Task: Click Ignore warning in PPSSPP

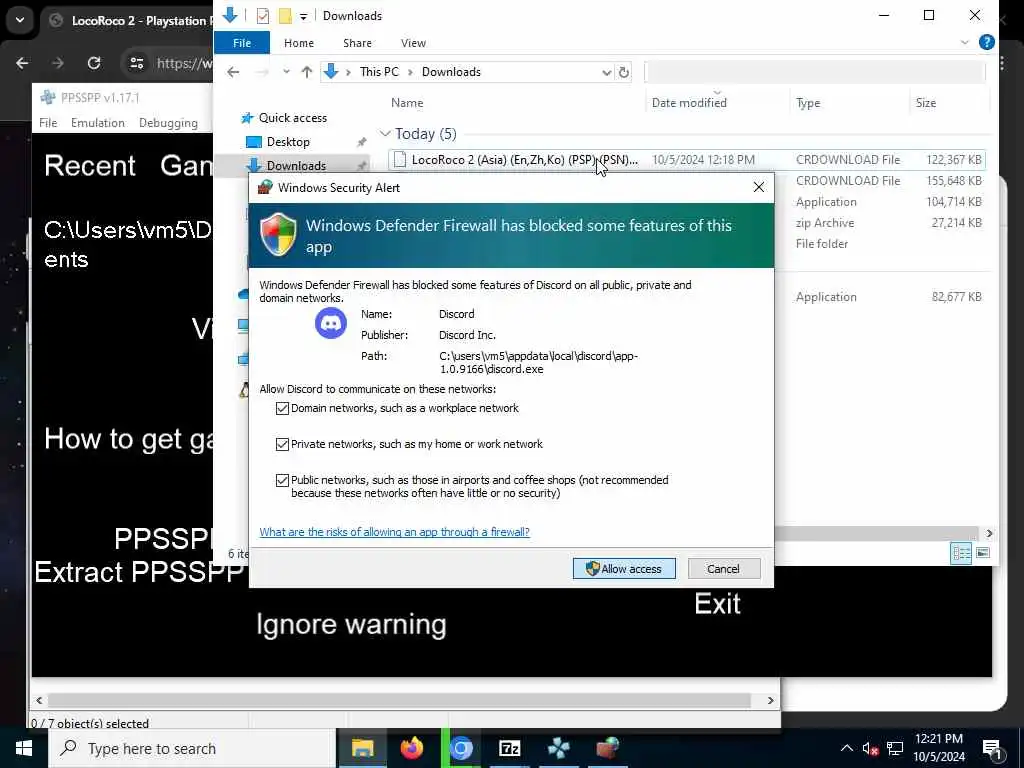Action: pos(351,624)
